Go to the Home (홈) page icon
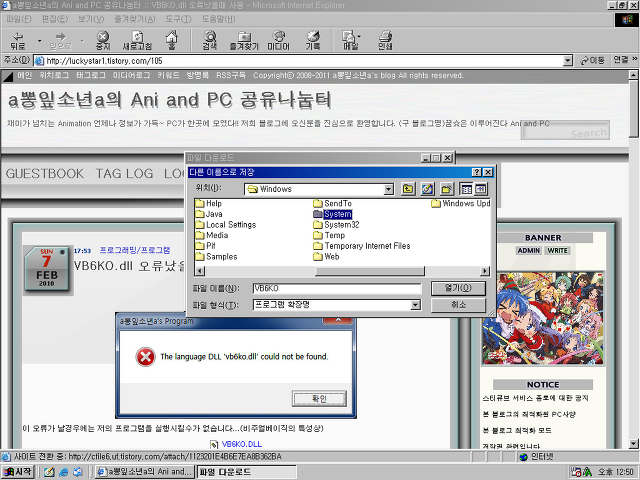Image resolution: width=640 pixels, height=480 pixels. click(x=172, y=40)
